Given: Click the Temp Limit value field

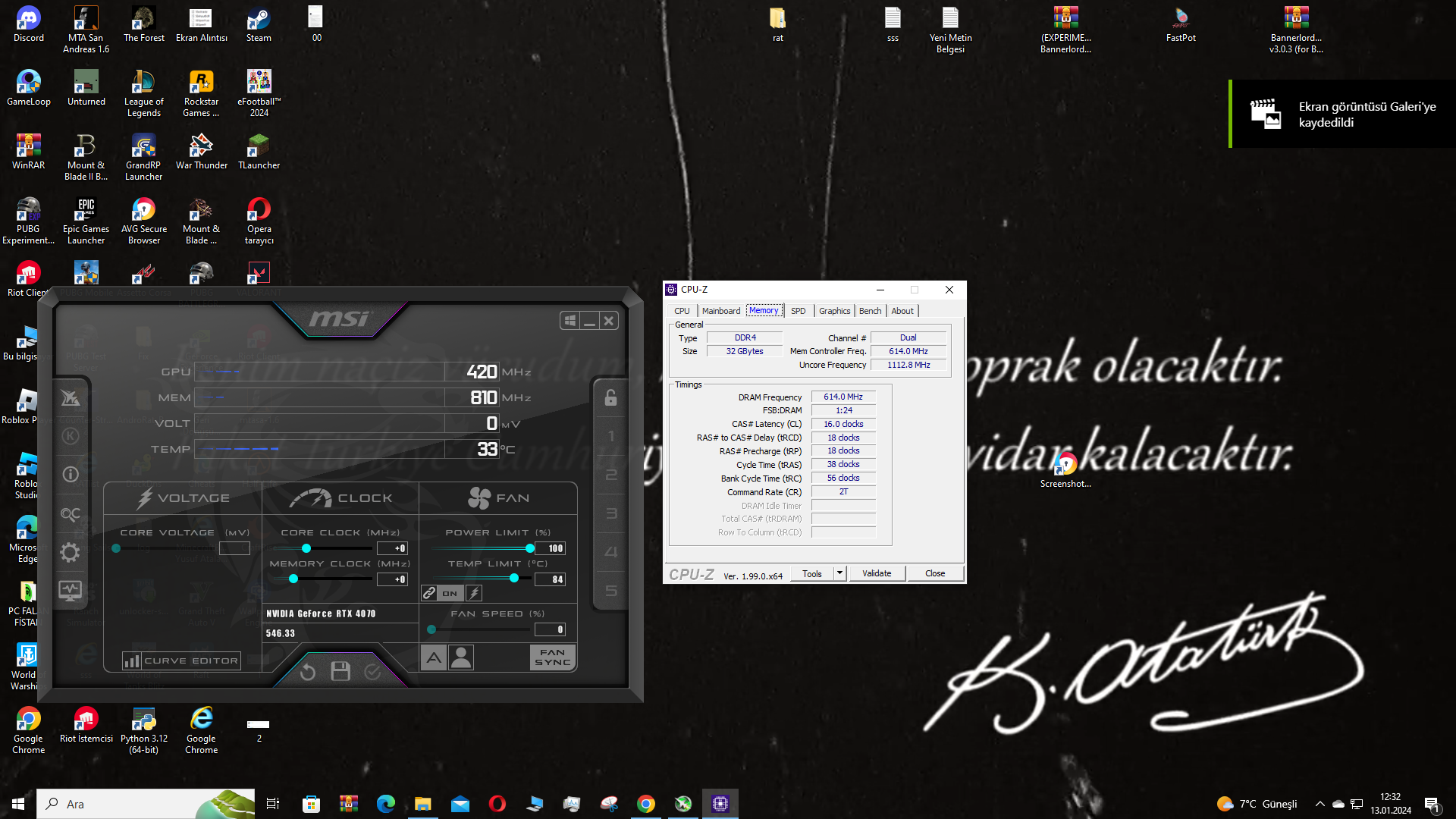Looking at the screenshot, I should 551,579.
